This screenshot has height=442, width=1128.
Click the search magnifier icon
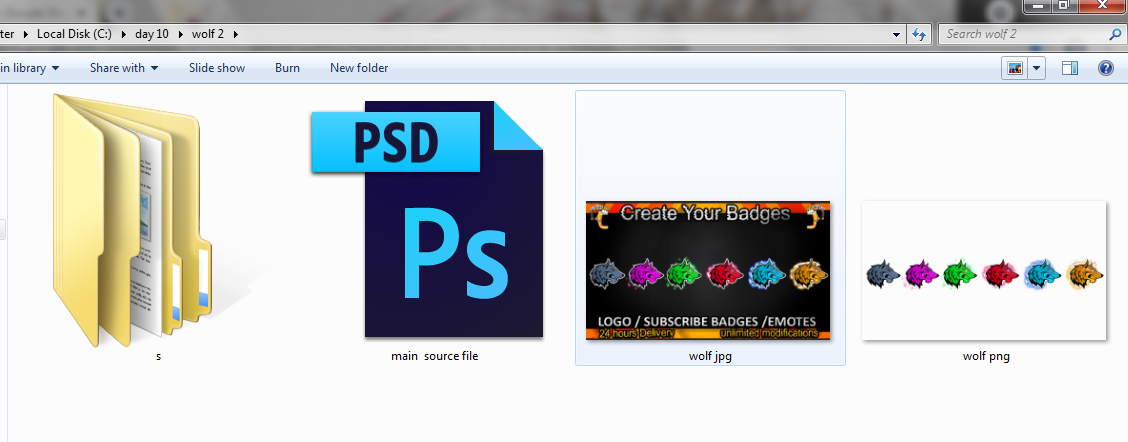[1114, 34]
